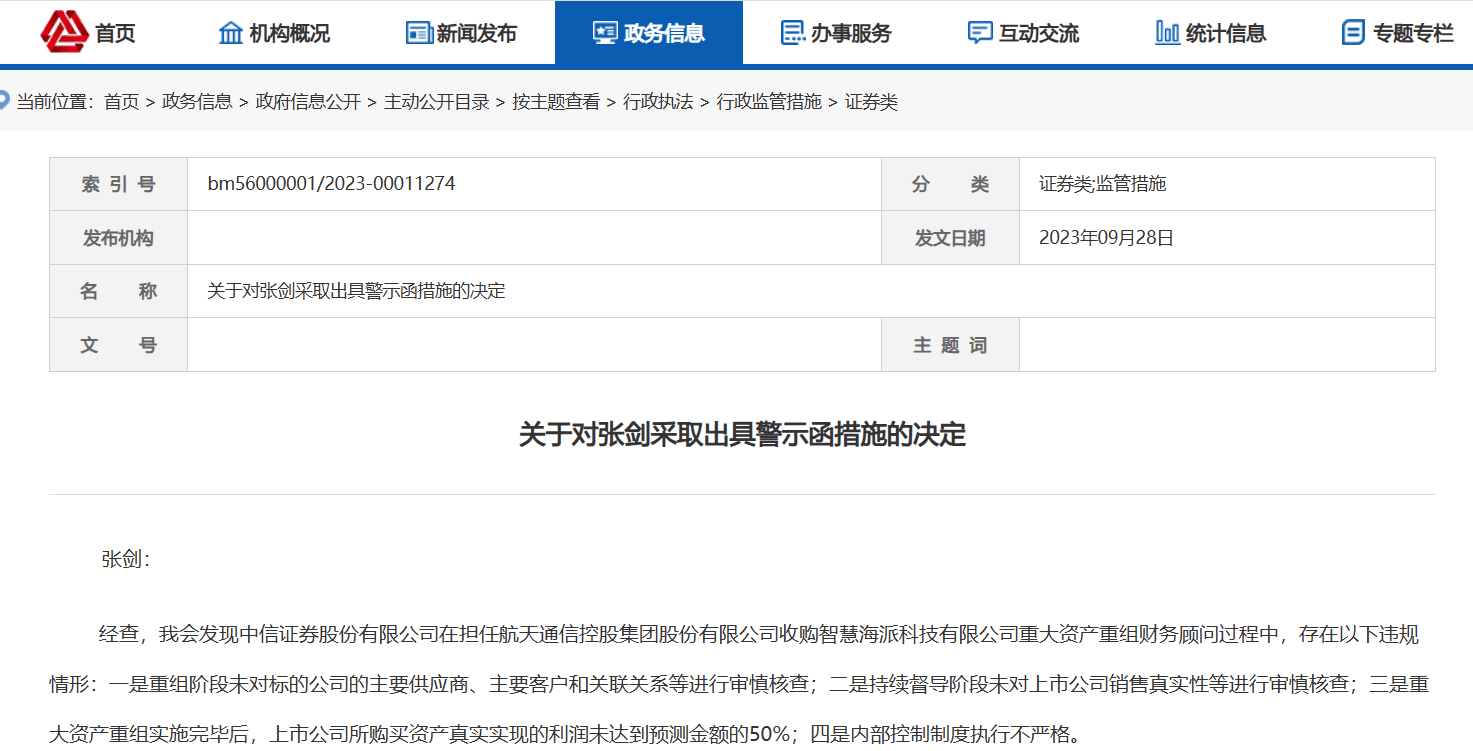The height and width of the screenshot is (751, 1473).
Task: Click the building icon beside 机构概况
Action: point(231,33)
